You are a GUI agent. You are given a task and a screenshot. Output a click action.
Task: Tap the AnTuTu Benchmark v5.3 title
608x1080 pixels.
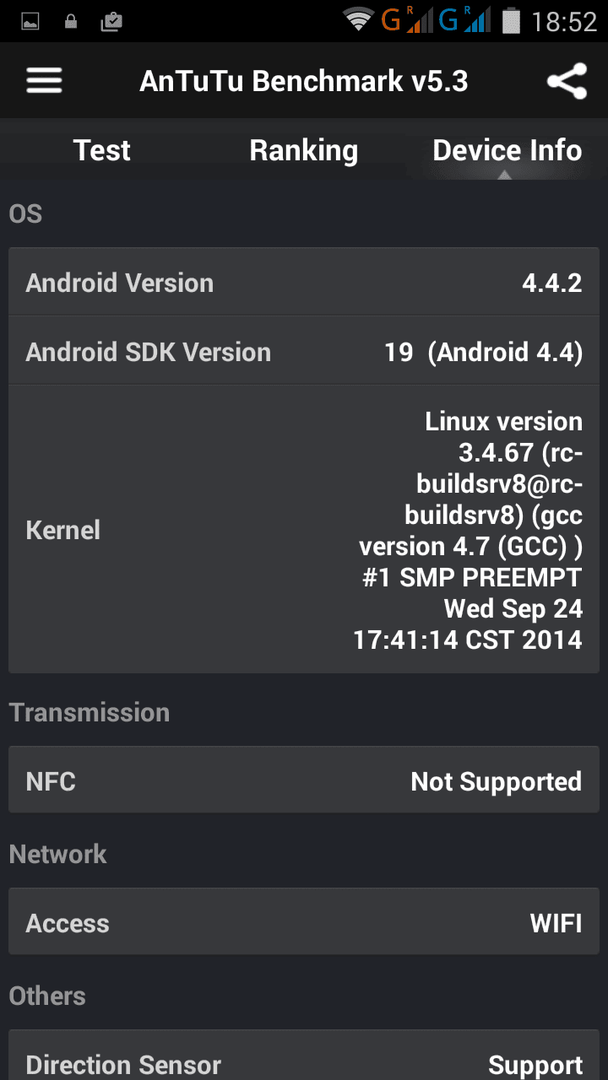tap(304, 81)
